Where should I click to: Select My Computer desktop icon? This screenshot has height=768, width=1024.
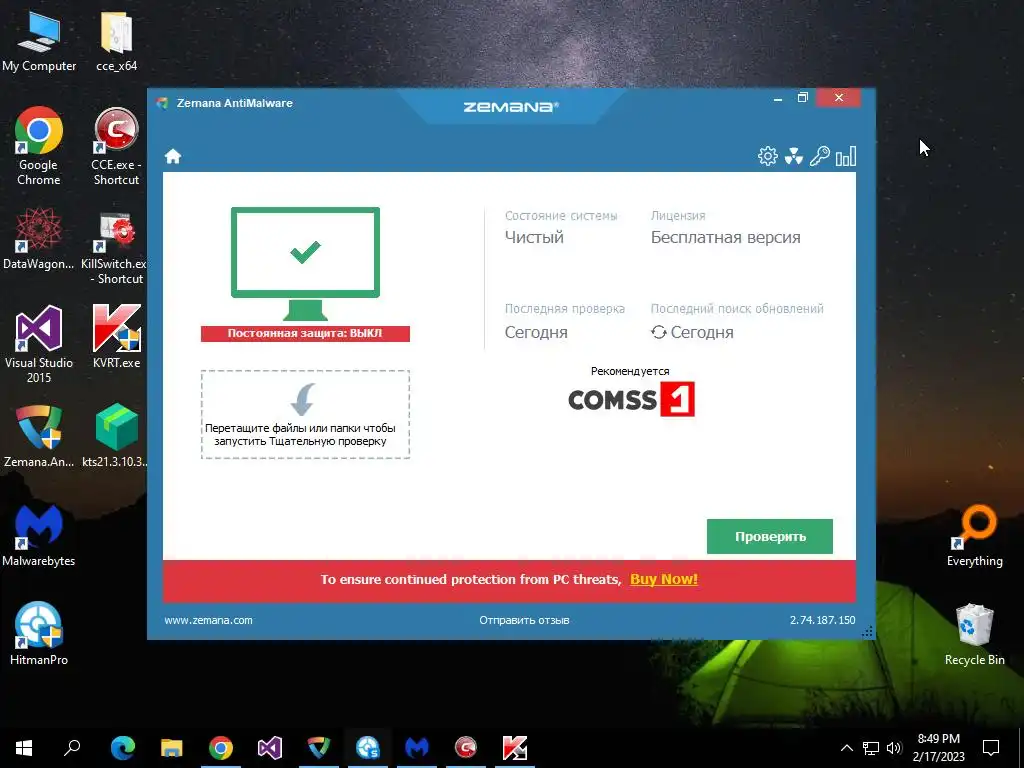pos(39,40)
